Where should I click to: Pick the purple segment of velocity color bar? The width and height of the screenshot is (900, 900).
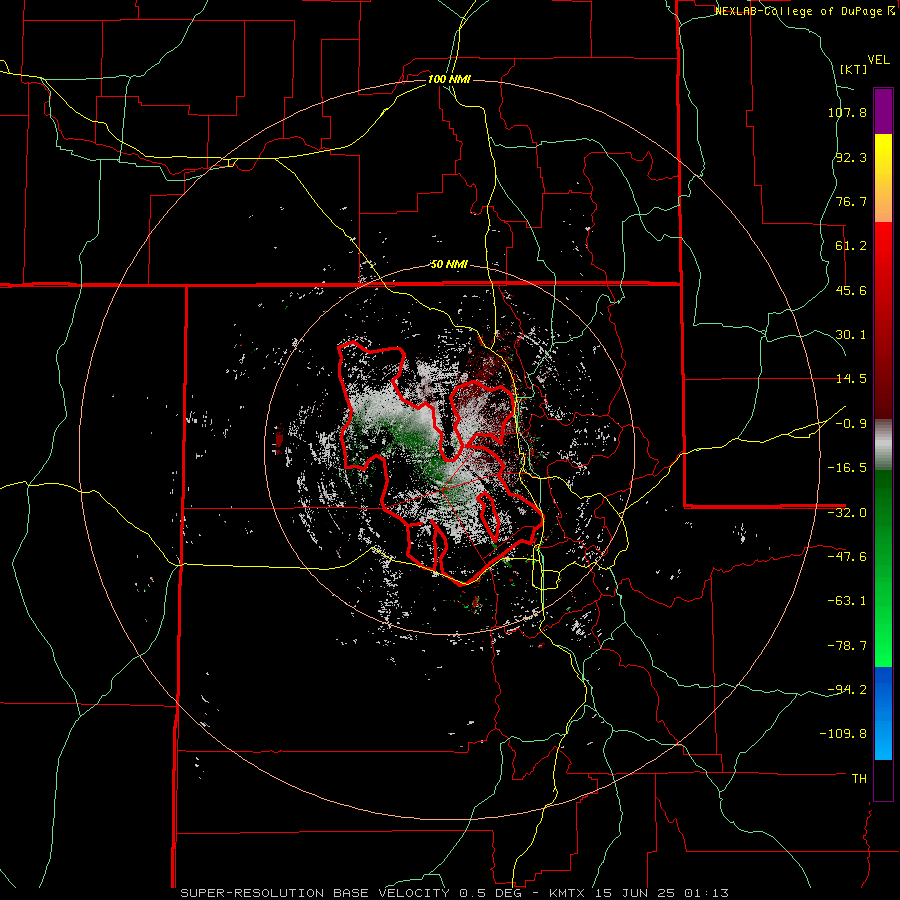click(x=883, y=111)
